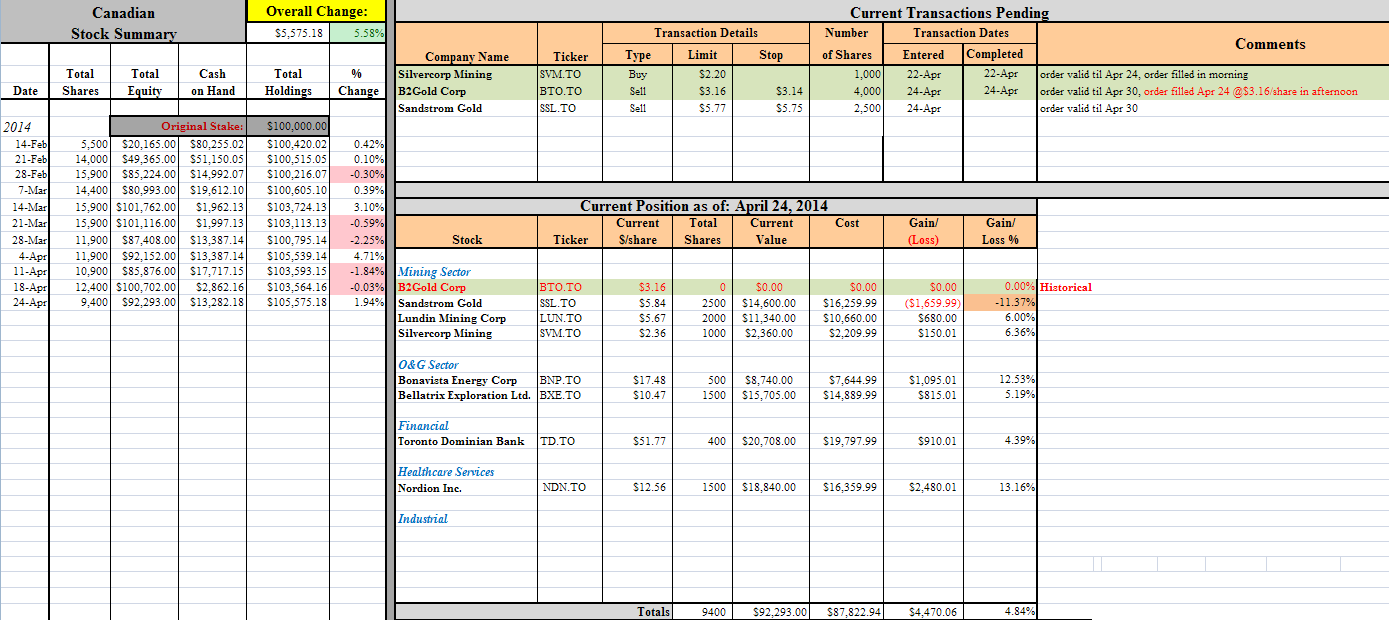This screenshot has width=1389, height=620.
Task: Select the -0.30% change for 28-Feb
Action: [357, 174]
